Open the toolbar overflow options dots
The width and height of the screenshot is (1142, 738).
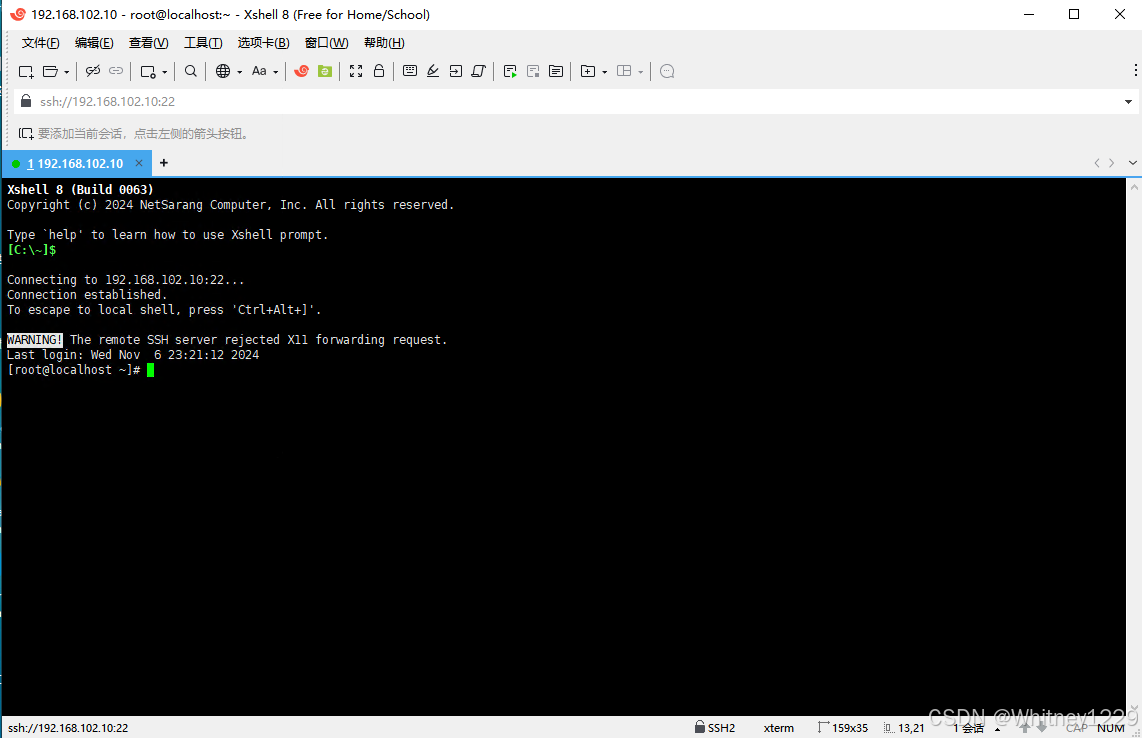click(1135, 70)
